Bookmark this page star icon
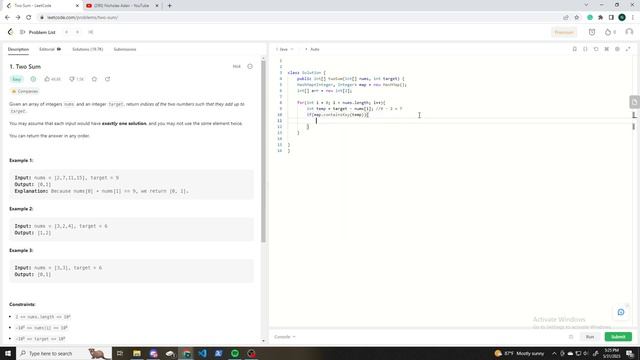 [x=577, y=18]
